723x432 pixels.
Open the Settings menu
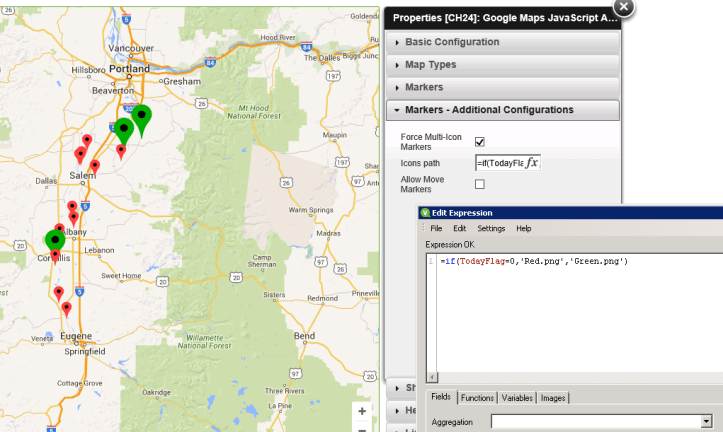click(x=491, y=228)
